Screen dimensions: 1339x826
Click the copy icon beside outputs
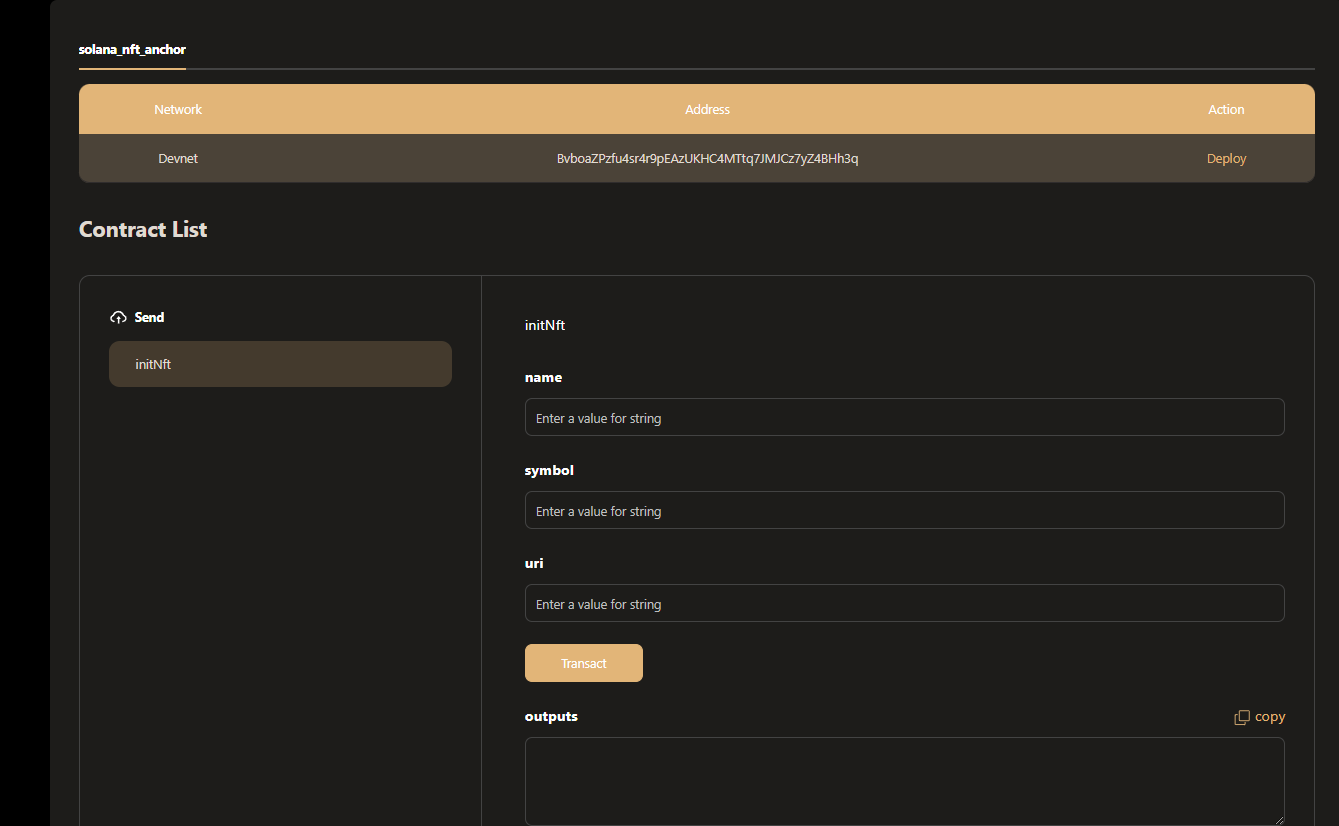pyautogui.click(x=1242, y=717)
